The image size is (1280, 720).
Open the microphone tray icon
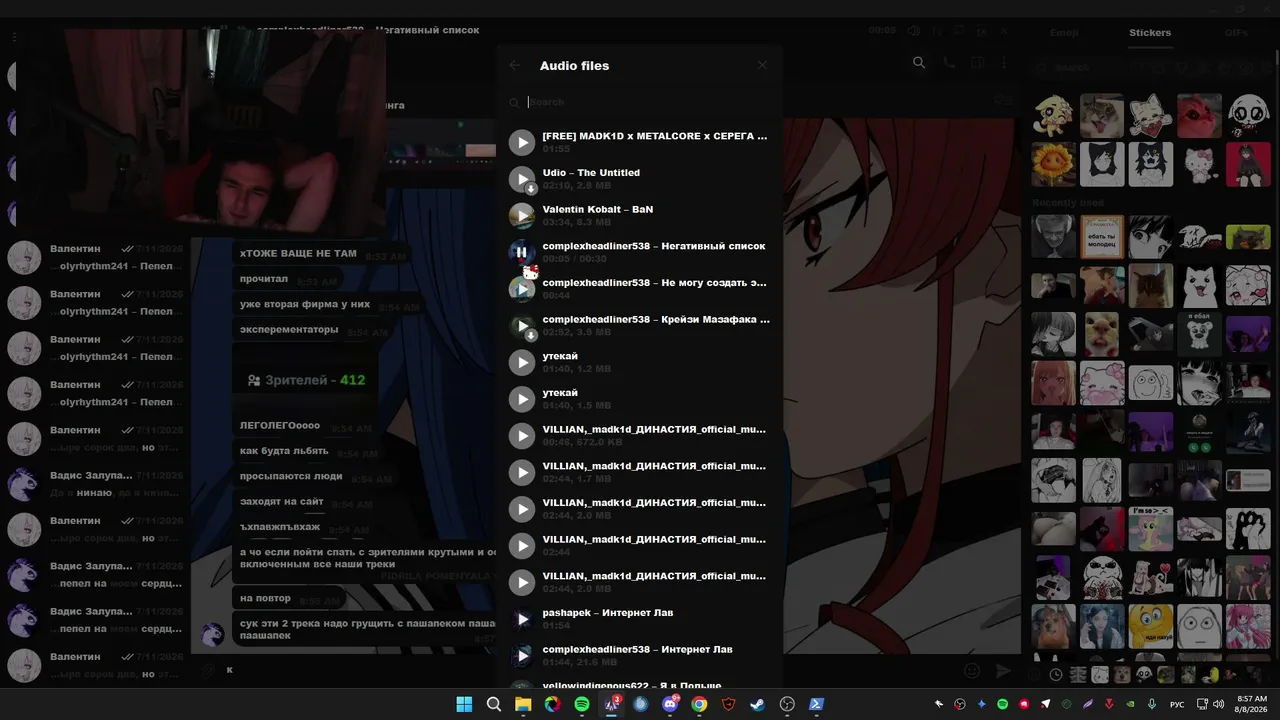coord(1152,704)
